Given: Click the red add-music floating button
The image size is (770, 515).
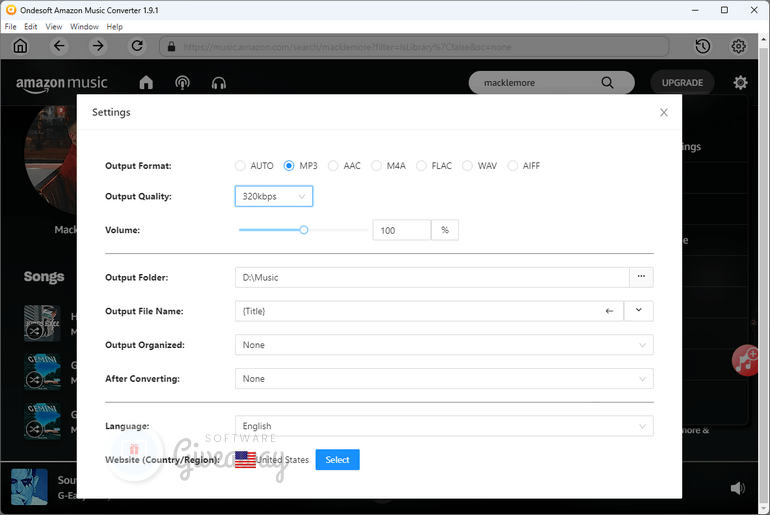Looking at the screenshot, I should (x=746, y=360).
